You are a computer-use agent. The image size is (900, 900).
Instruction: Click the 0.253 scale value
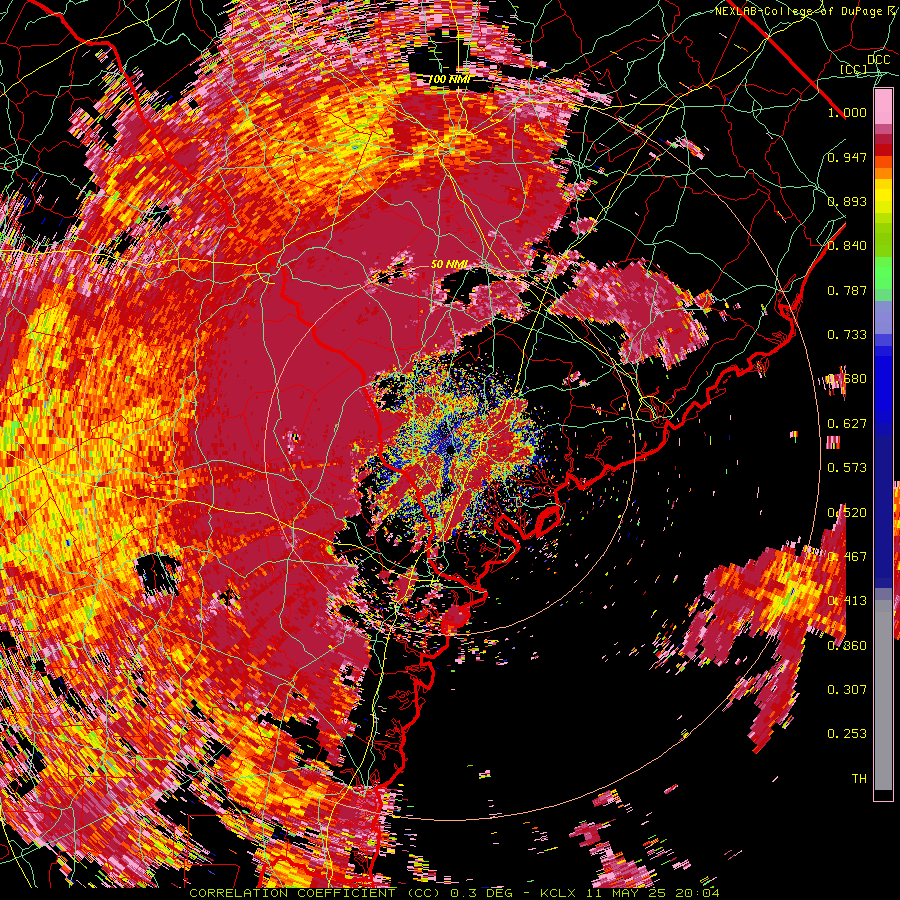point(847,734)
